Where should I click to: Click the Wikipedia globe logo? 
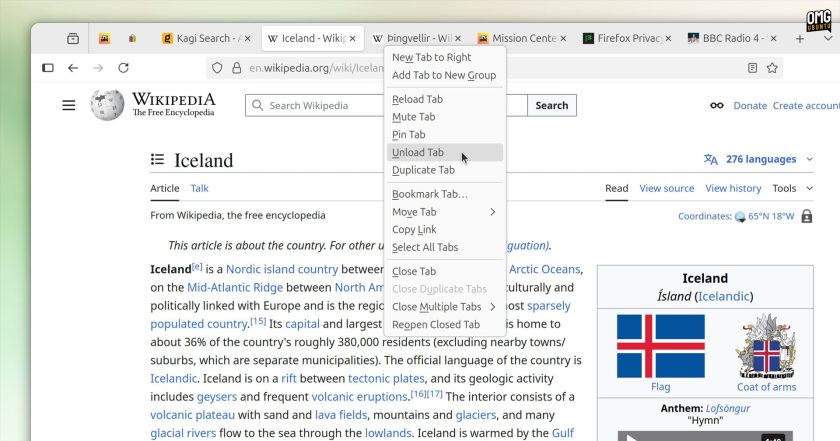tap(107, 104)
